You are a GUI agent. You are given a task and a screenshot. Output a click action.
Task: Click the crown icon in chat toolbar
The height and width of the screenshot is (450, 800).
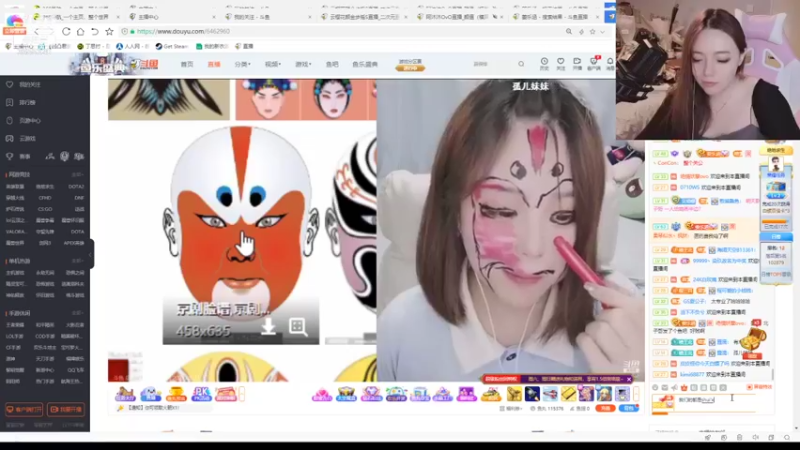684,388
